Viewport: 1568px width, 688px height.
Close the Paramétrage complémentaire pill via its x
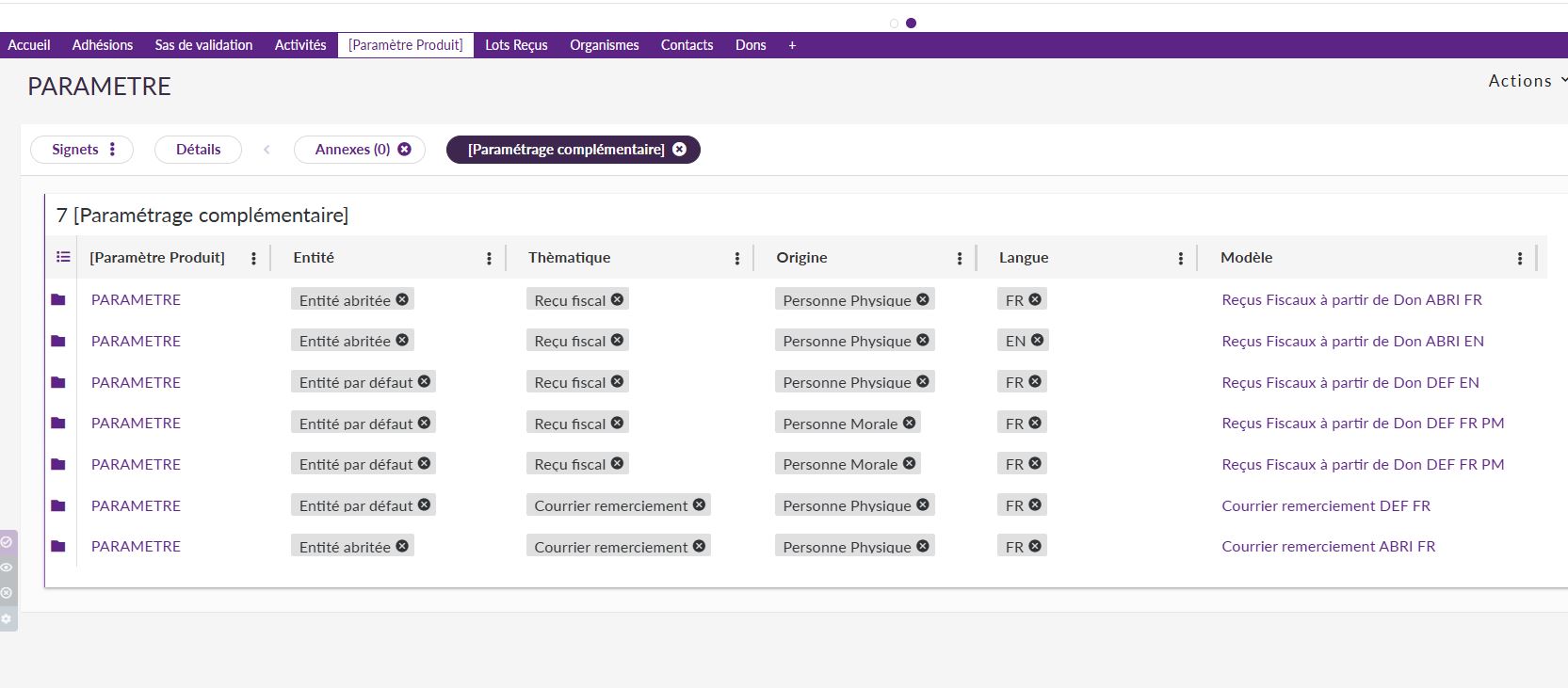click(x=679, y=150)
